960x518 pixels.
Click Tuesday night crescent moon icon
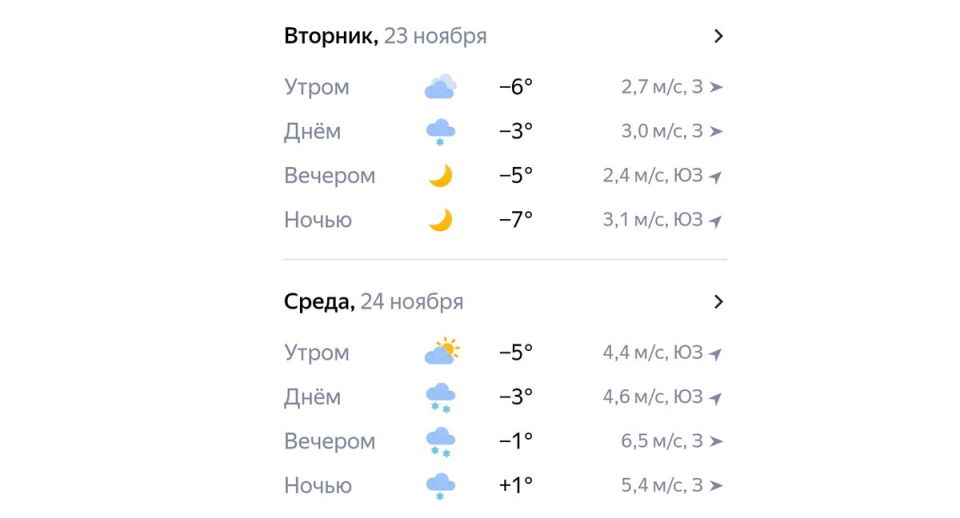coord(440,220)
